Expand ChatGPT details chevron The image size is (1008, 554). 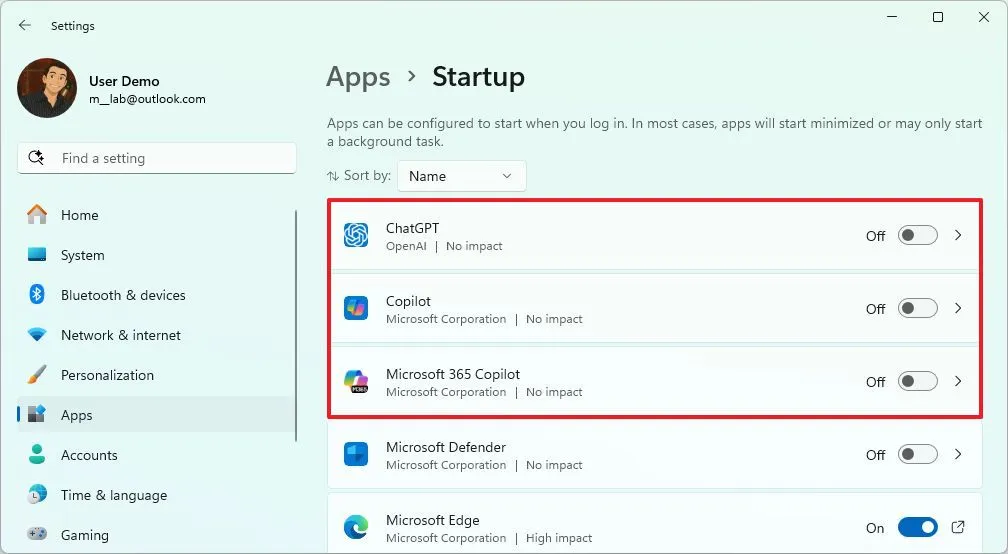click(x=957, y=236)
